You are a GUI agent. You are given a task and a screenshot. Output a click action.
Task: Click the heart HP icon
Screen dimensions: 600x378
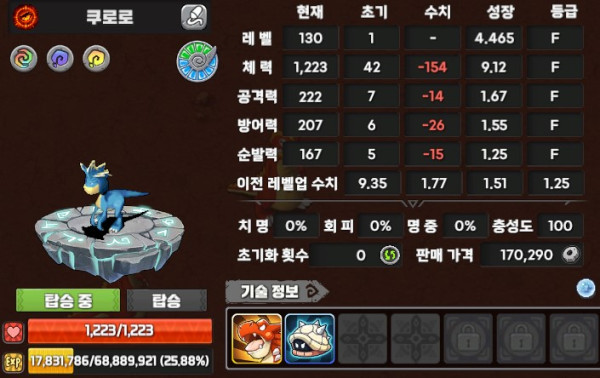[14, 332]
